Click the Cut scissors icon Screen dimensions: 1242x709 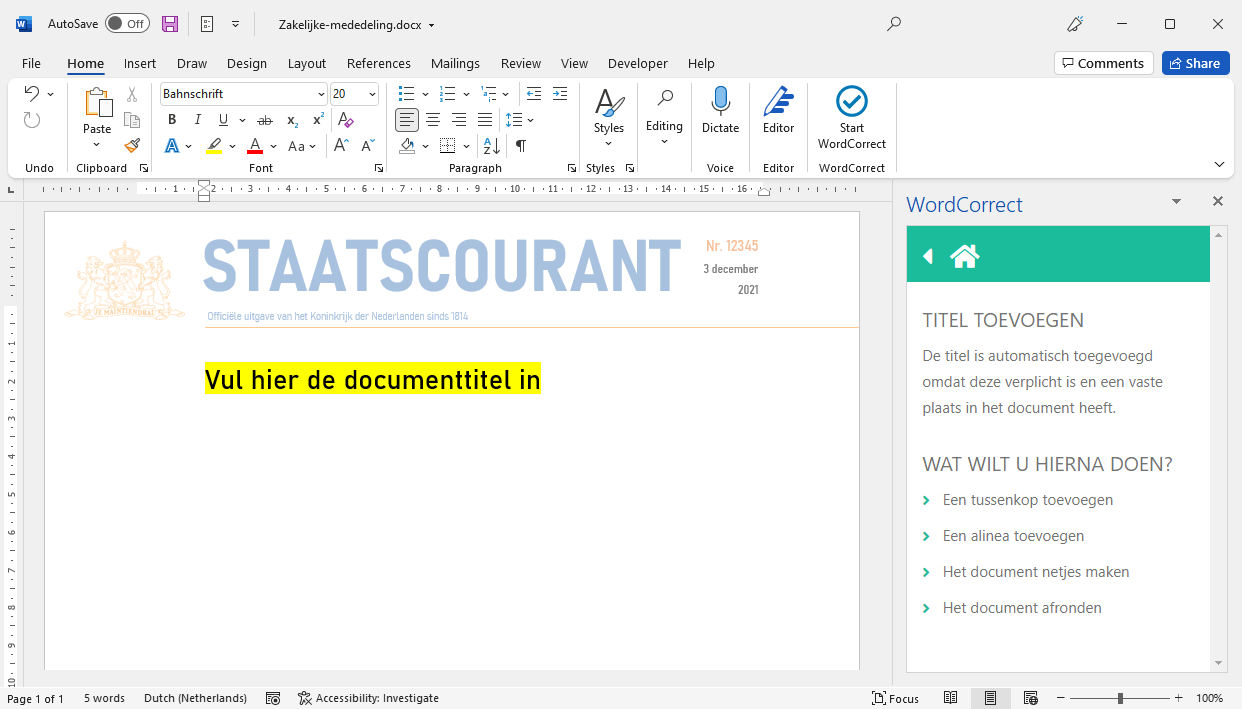point(132,94)
